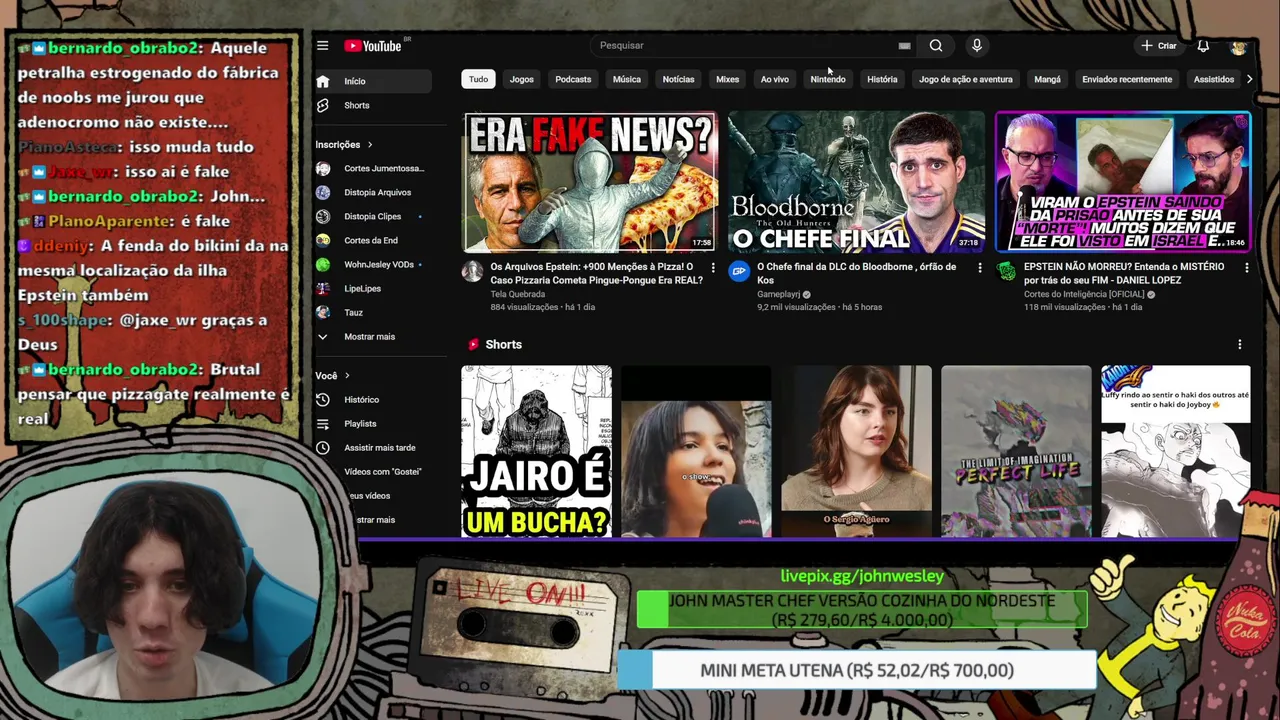The image size is (1280, 720).
Task: Expand Mostrar mais under subscriptions
Action: point(372,336)
